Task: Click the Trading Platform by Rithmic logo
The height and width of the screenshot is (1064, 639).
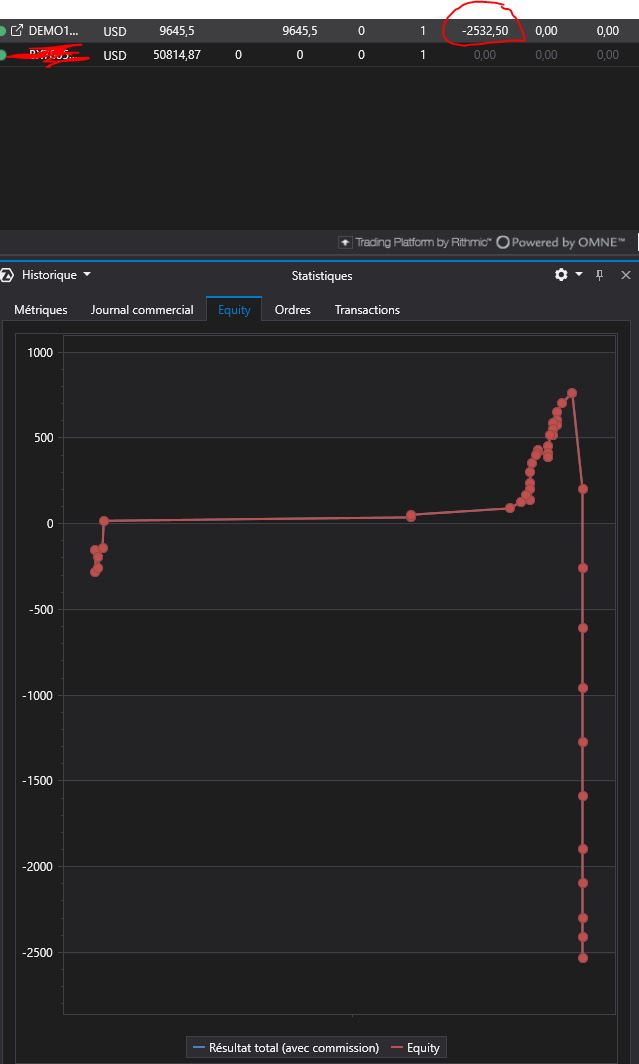Action: point(414,242)
